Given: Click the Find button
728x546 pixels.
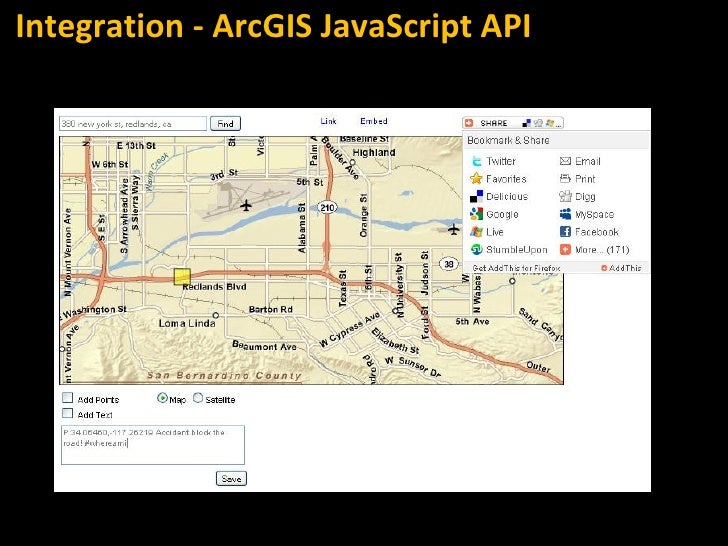Looking at the screenshot, I should click(225, 124).
